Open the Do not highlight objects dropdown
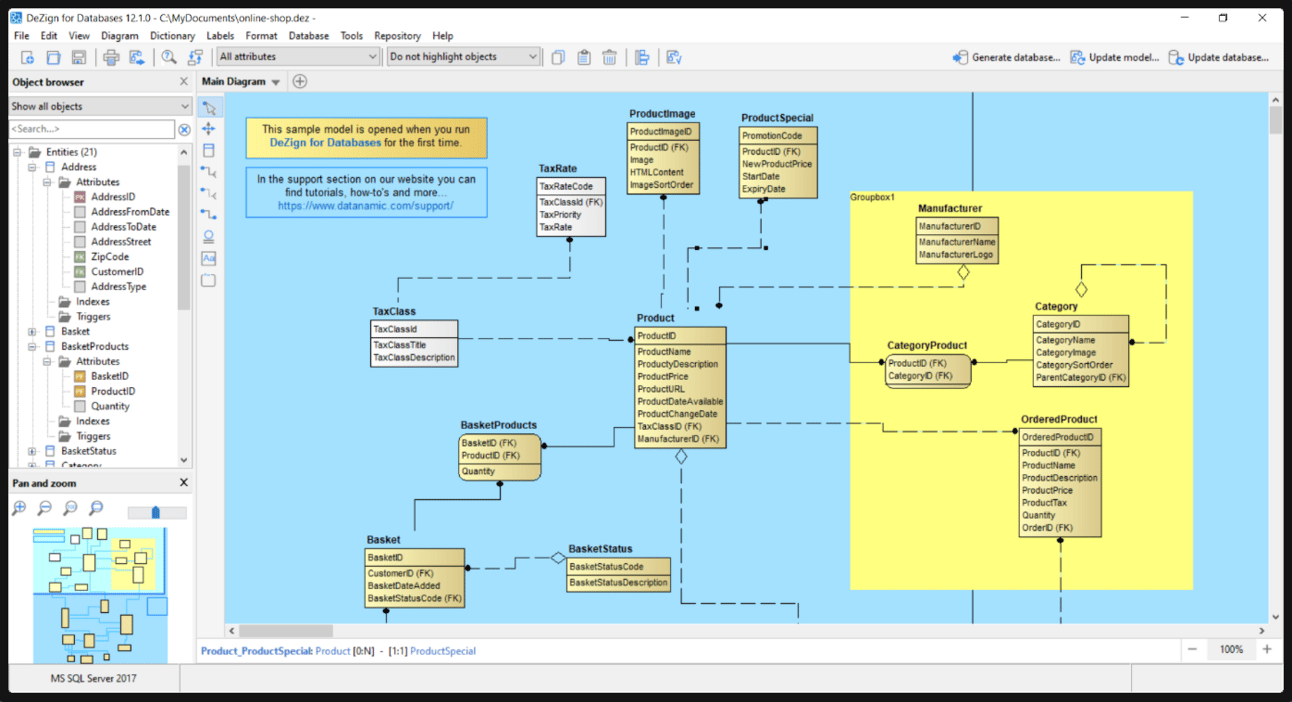The height and width of the screenshot is (702, 1292). tap(464, 57)
